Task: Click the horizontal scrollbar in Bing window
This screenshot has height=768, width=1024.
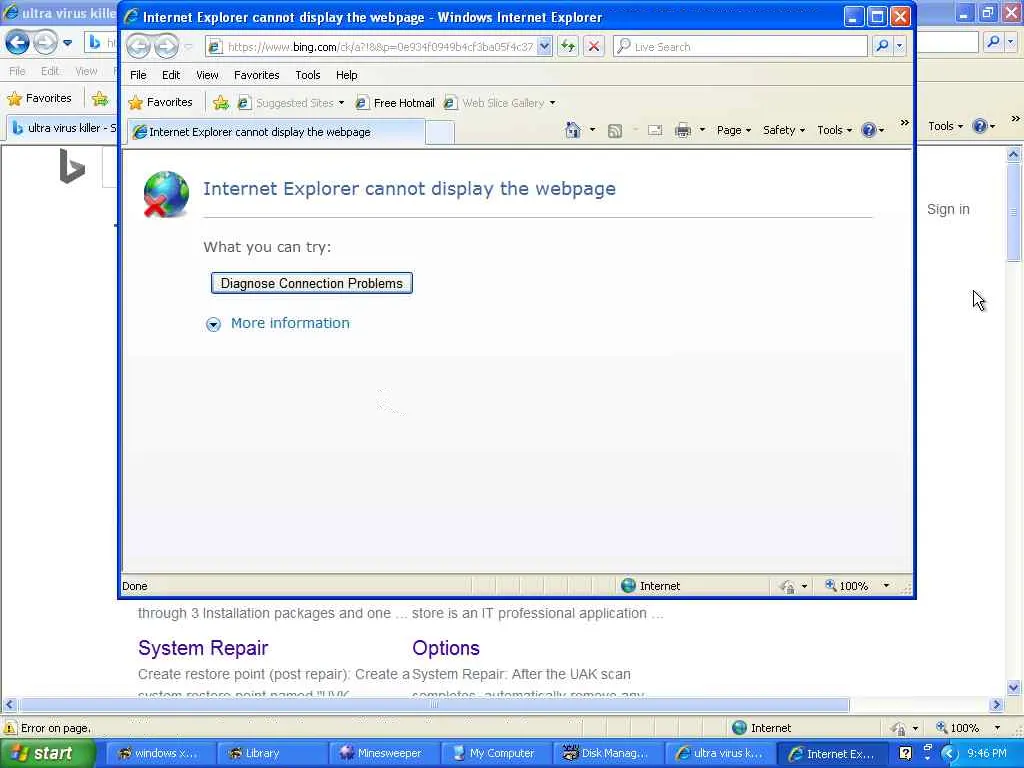Action: click(434, 705)
